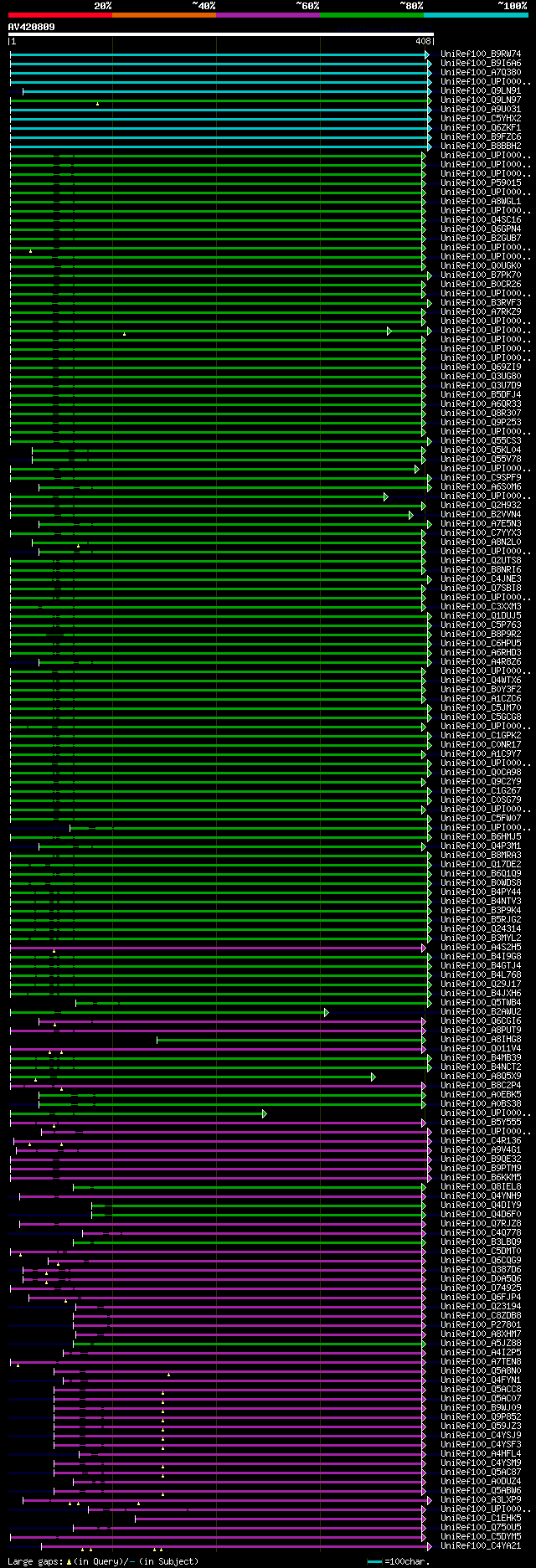Image resolution: width=536 pixels, height=1568 pixels.
Task: Select hit label UniRef100_Q8IEL8
Action: click(x=481, y=1187)
